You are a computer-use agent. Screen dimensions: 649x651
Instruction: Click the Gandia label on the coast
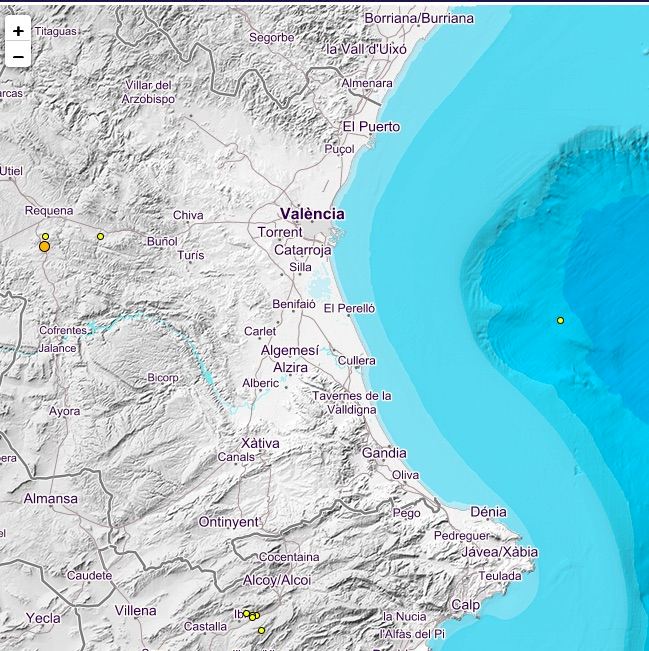click(384, 453)
